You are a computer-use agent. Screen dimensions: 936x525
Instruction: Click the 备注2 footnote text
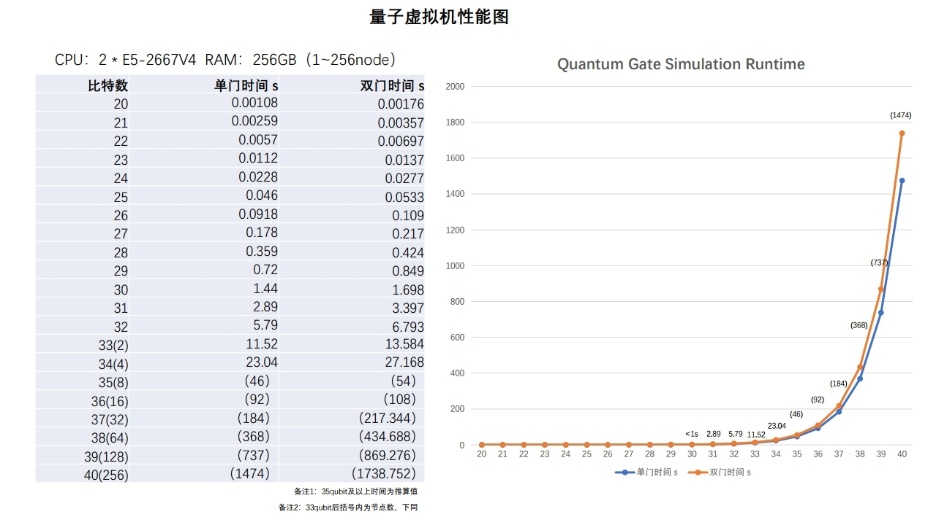pos(348,508)
